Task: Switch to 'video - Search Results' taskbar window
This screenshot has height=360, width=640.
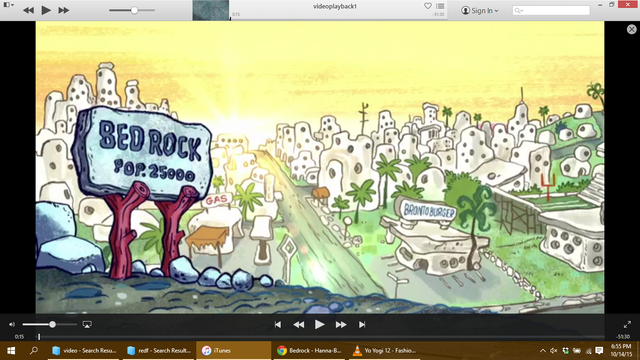Action: [x=84, y=351]
